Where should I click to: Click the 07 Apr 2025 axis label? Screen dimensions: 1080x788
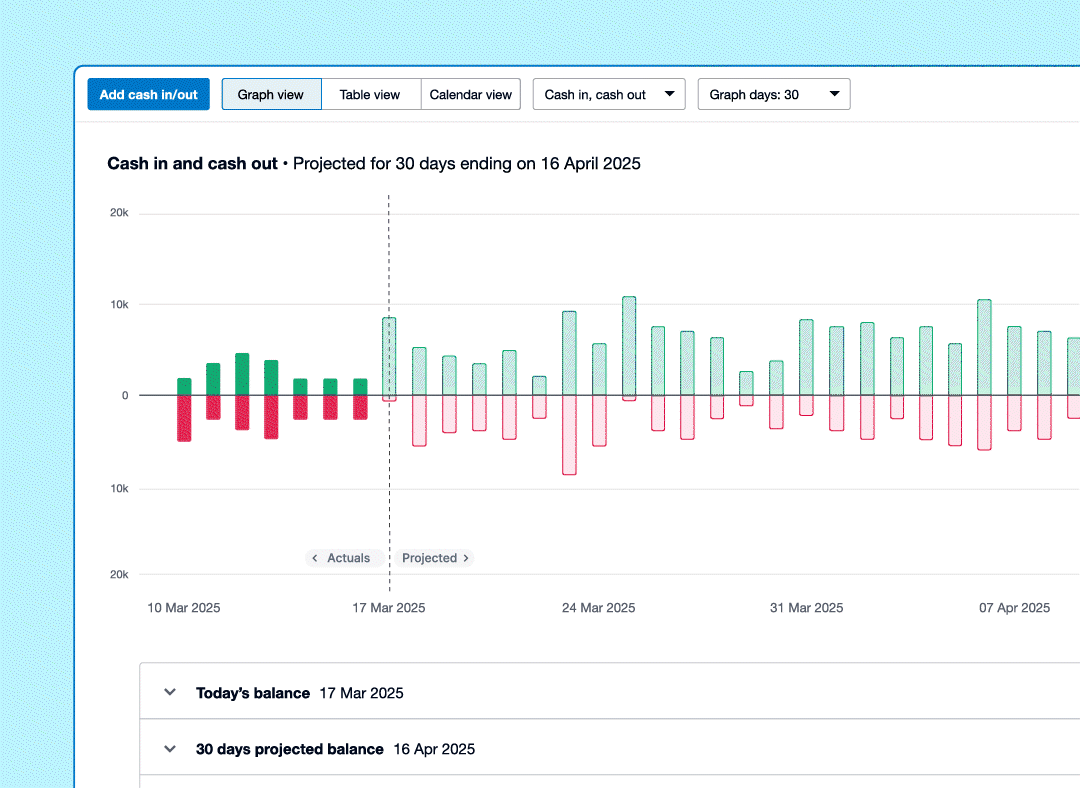[1014, 608]
